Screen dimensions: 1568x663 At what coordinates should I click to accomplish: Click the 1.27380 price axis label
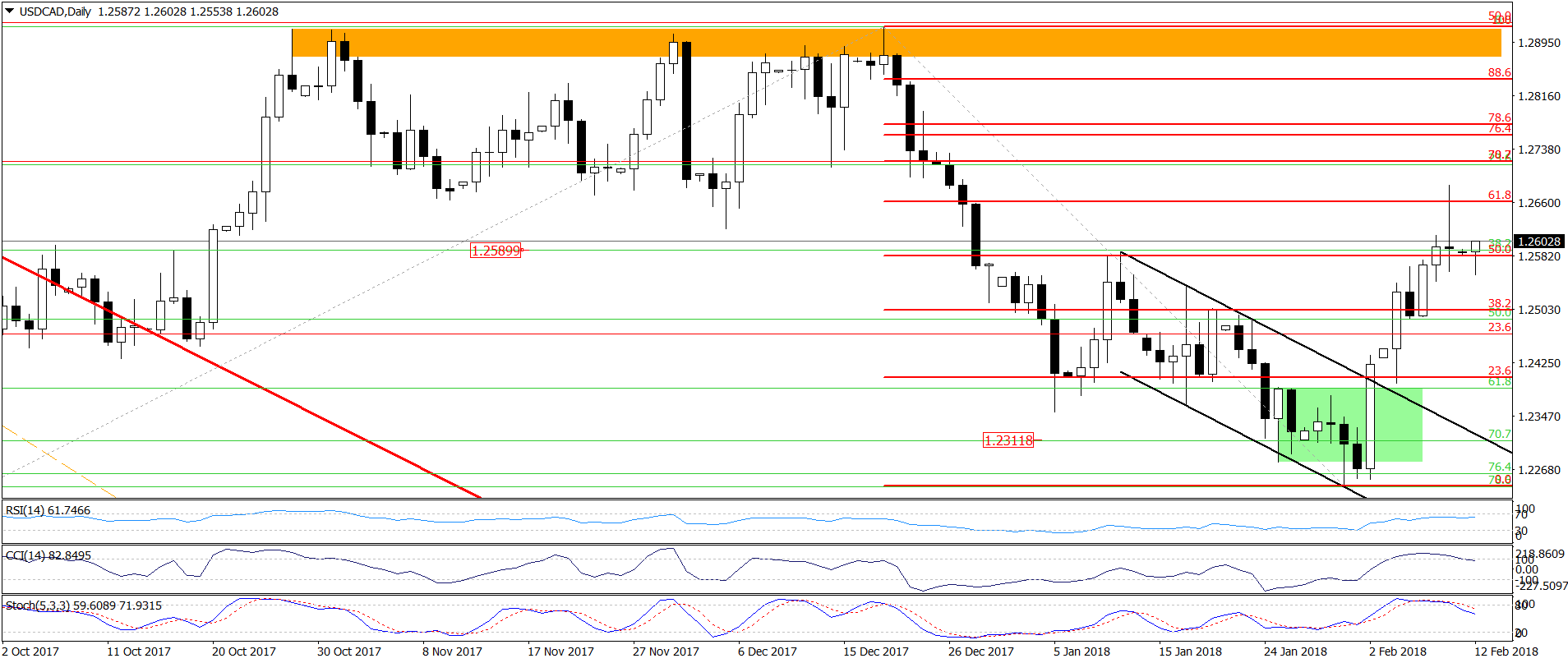click(1539, 150)
